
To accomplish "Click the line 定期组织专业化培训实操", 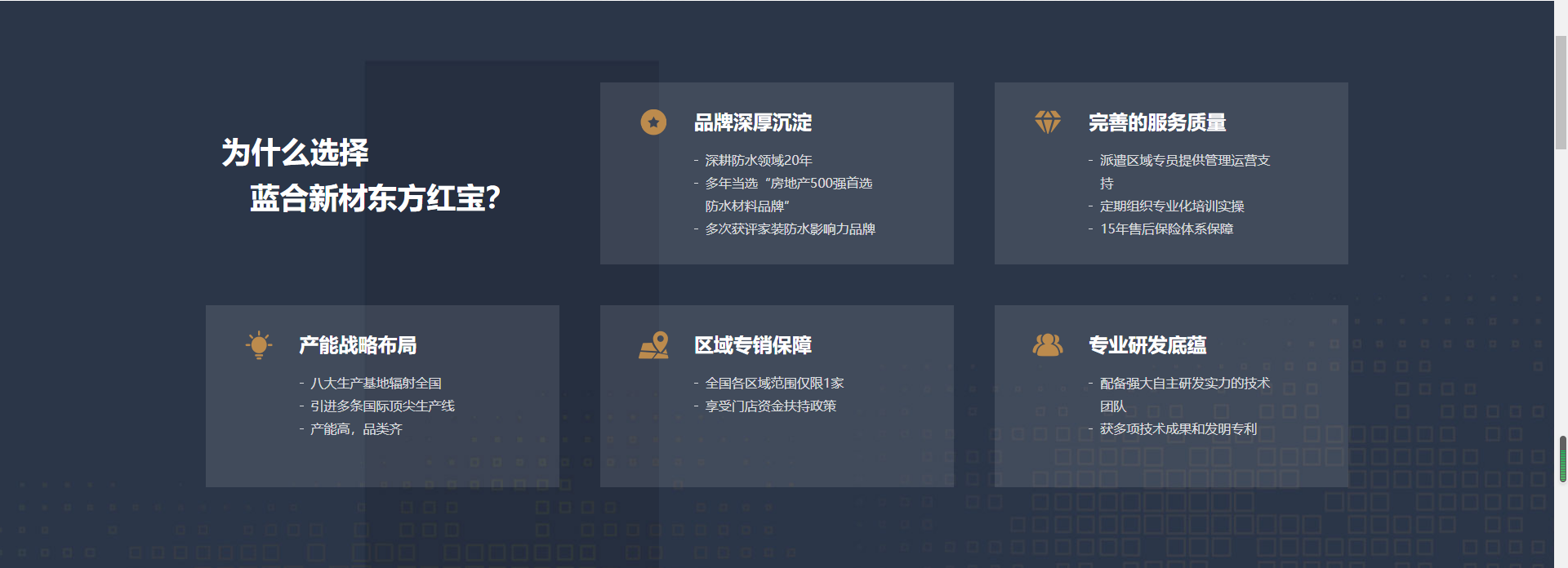I will click(1172, 206).
